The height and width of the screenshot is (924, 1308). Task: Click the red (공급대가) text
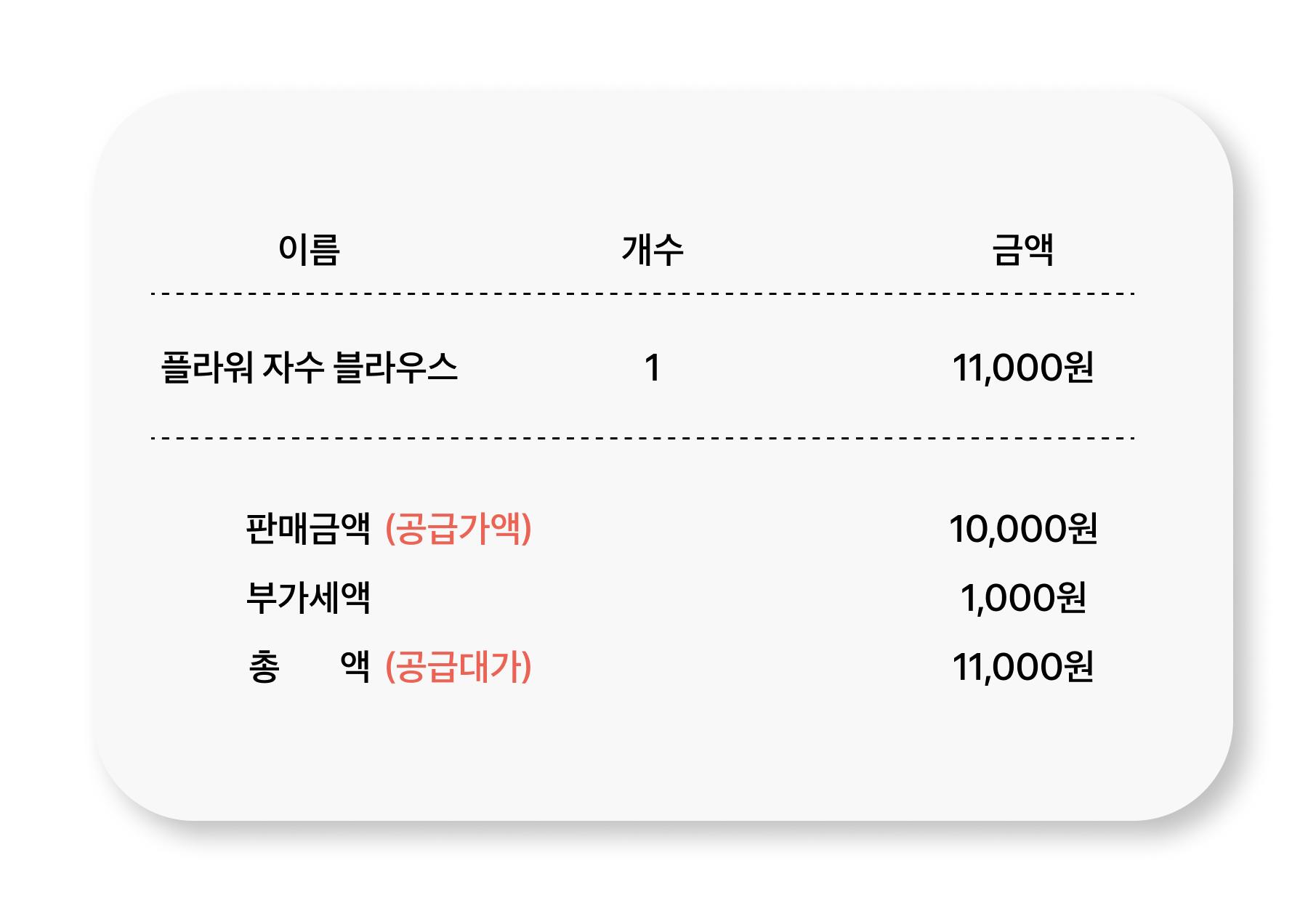(459, 667)
